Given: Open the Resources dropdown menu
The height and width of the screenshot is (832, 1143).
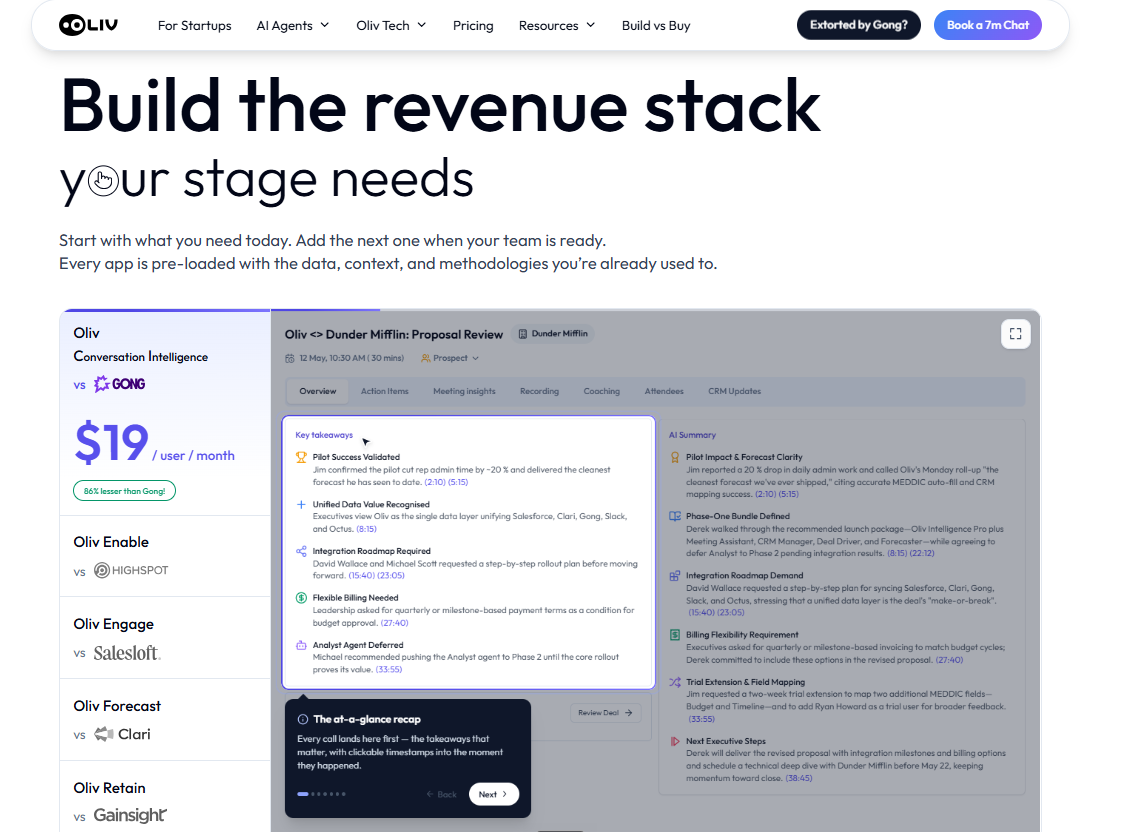Looking at the screenshot, I should [557, 26].
